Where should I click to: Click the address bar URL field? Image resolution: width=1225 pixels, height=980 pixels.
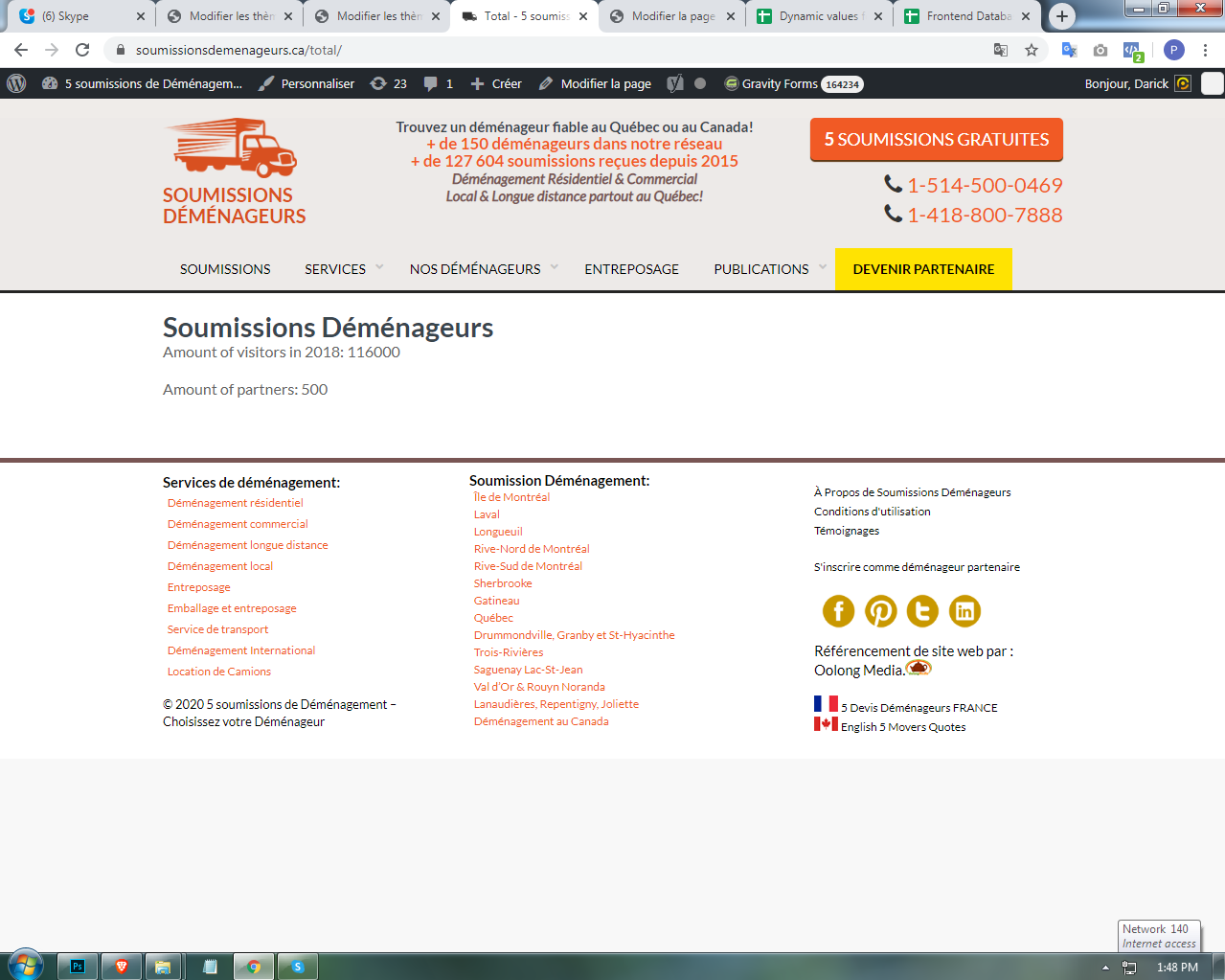click(556, 50)
